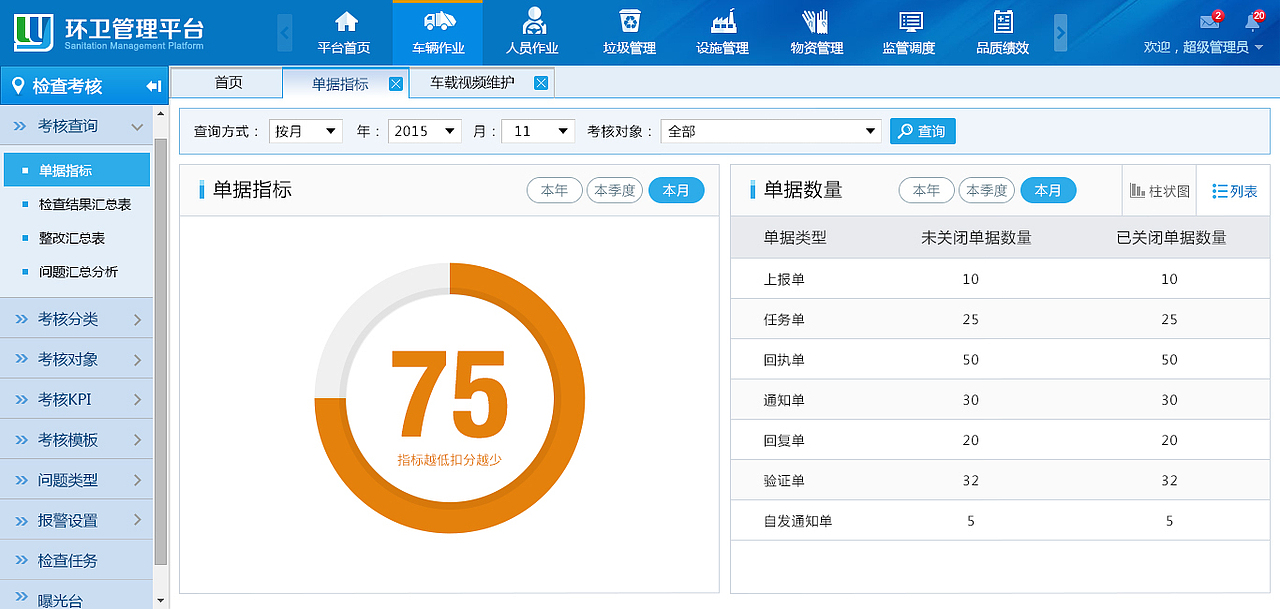
Task: Switch to 柱状图 bar chart view
Action: click(1160, 190)
